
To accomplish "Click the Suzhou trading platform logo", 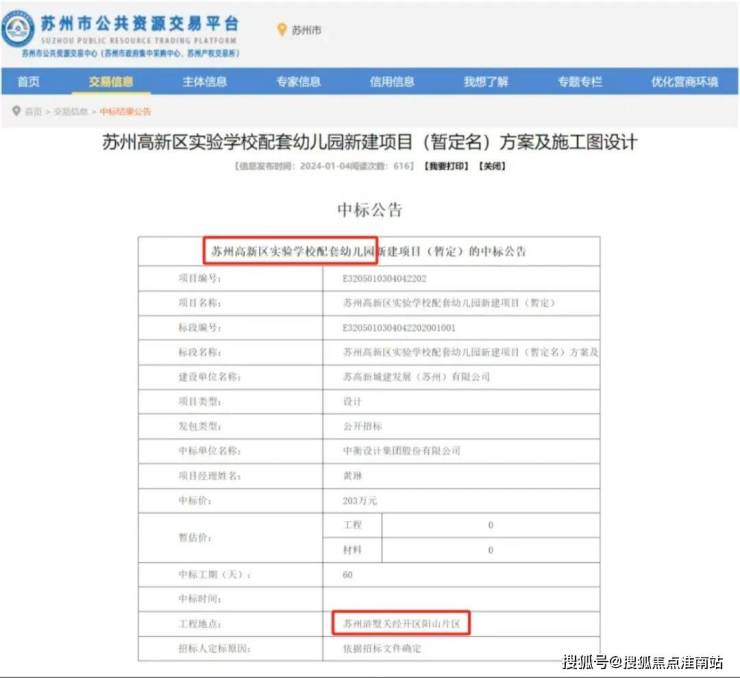I will [19, 28].
